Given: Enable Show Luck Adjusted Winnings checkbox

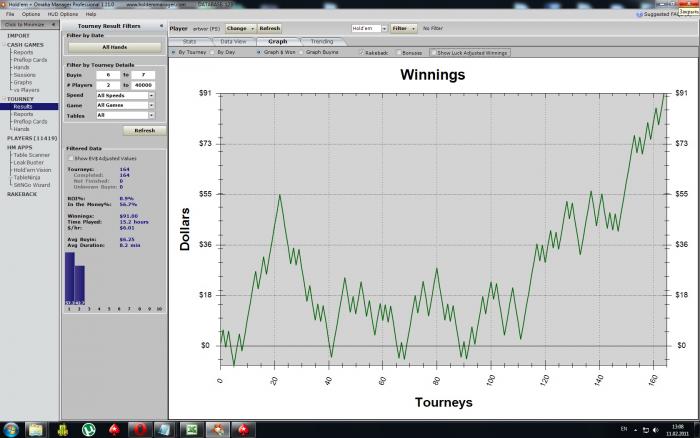Looking at the screenshot, I should 433,53.
